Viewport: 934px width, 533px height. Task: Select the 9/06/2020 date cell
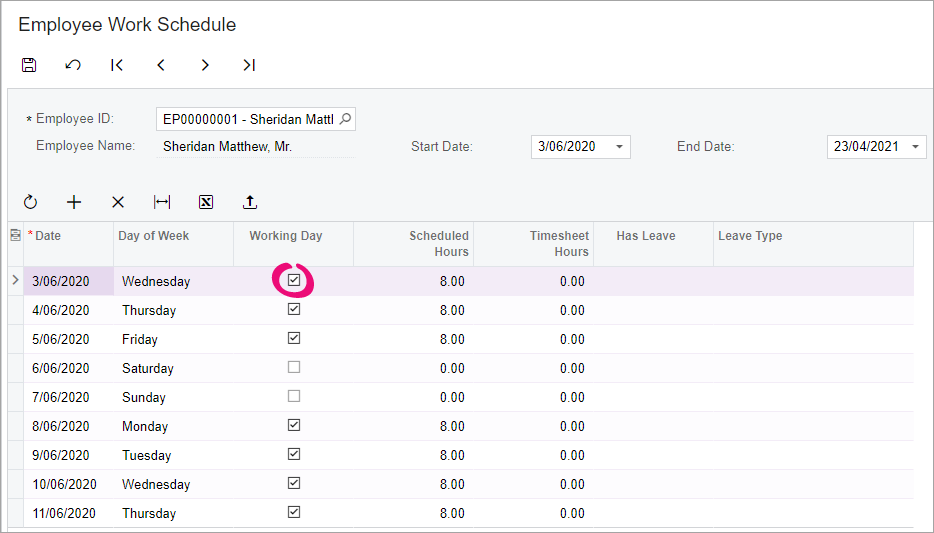pos(69,456)
